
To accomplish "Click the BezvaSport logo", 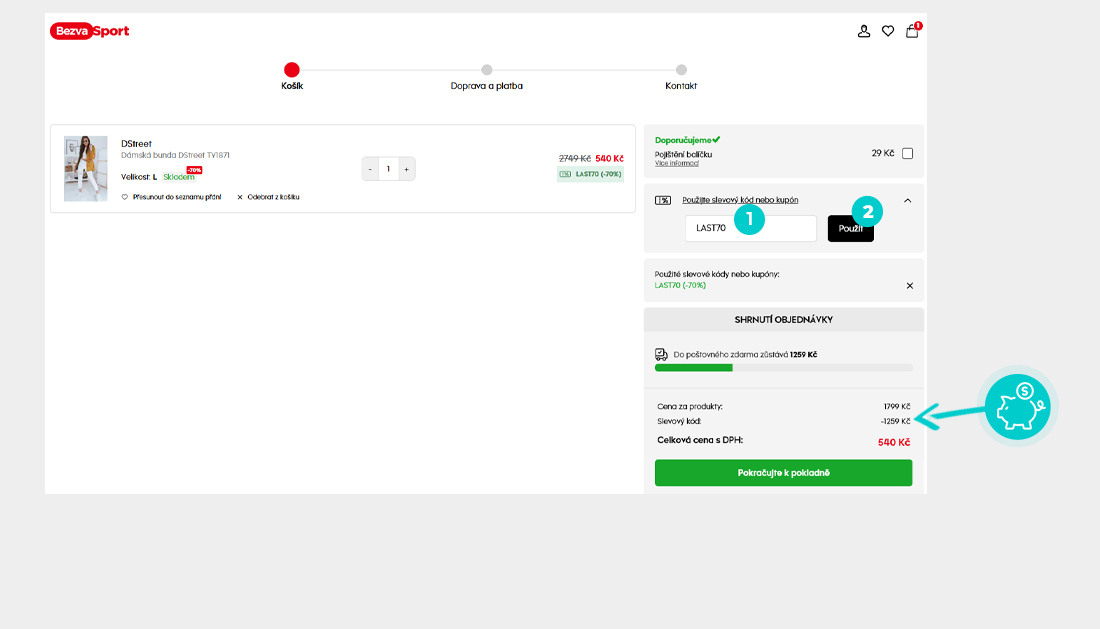I will tap(90, 31).
